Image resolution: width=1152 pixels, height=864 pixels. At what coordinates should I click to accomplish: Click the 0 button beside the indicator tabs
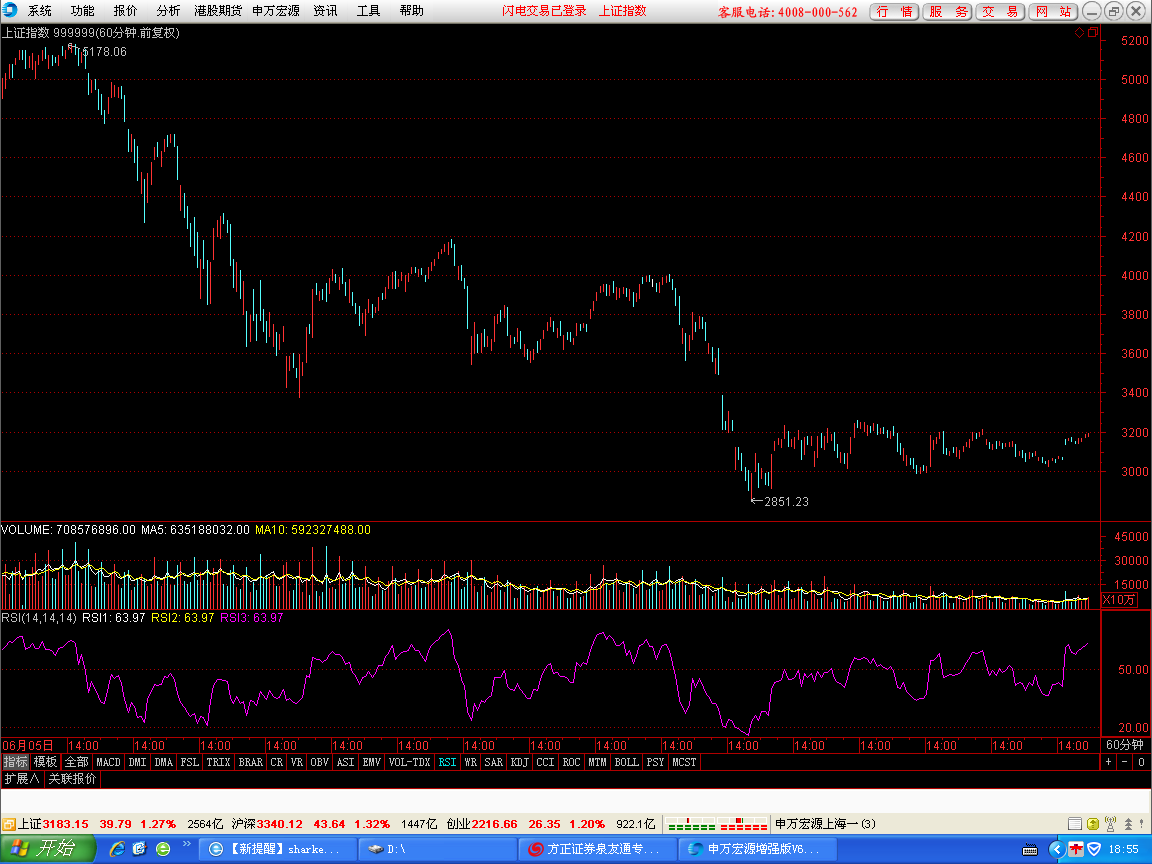[x=1141, y=762]
